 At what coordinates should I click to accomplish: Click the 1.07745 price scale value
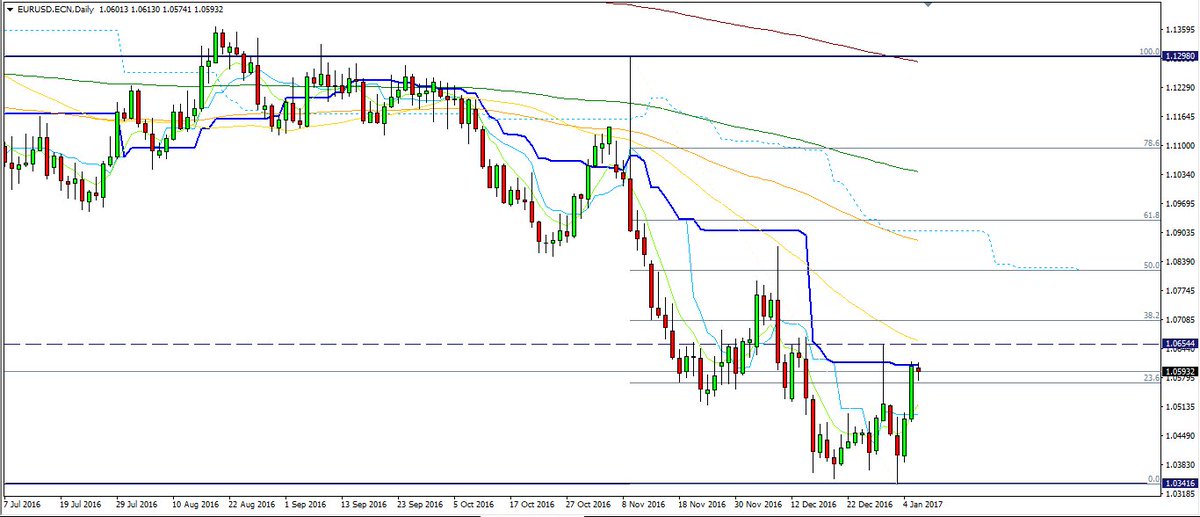pyautogui.click(x=1180, y=290)
